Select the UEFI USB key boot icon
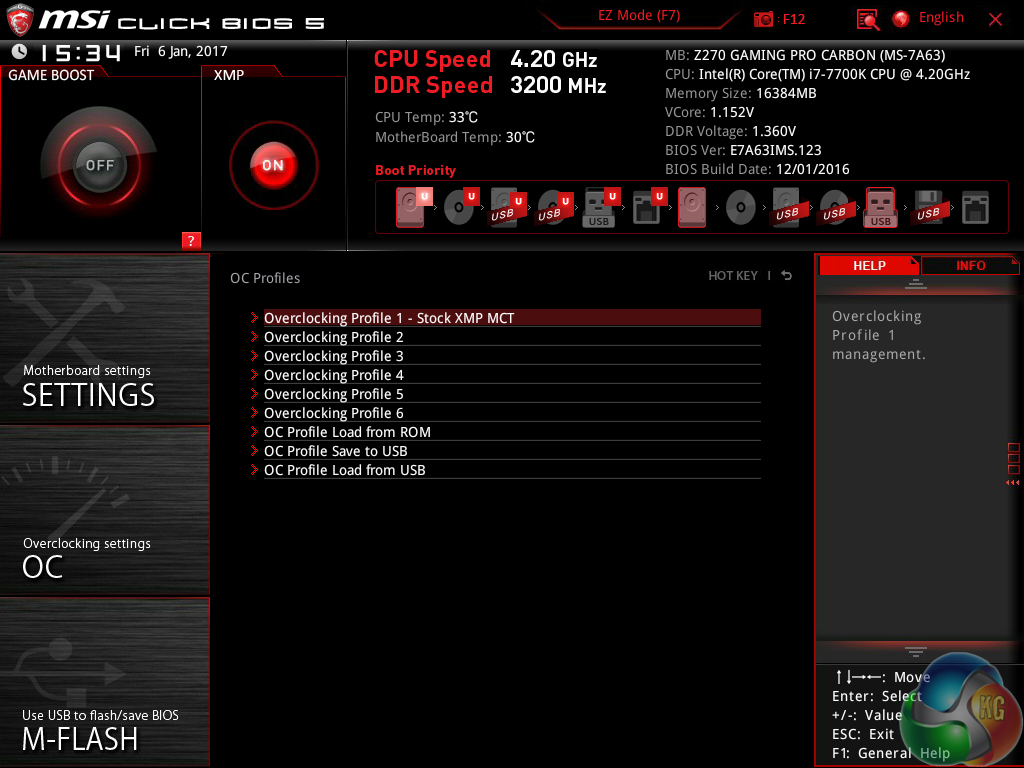This screenshot has height=768, width=1024. pyautogui.click(x=600, y=208)
